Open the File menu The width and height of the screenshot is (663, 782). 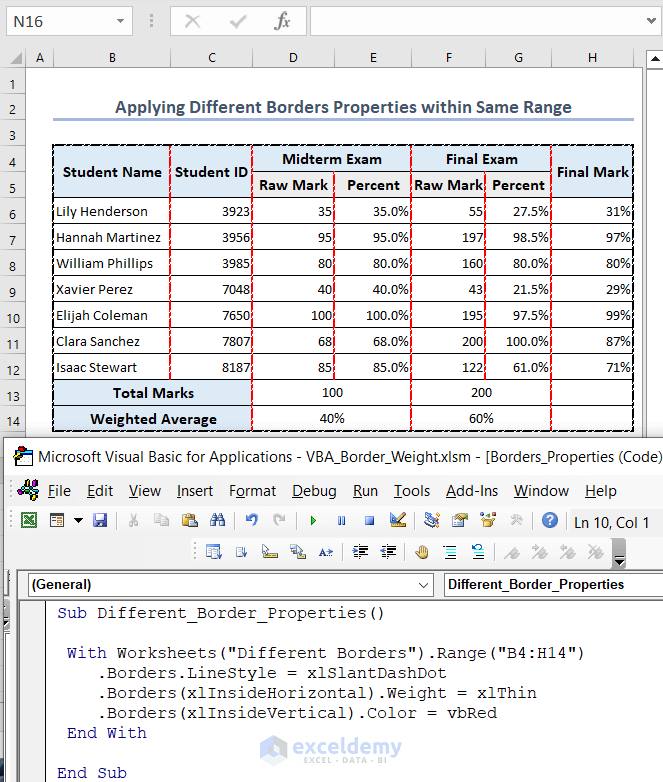[59, 491]
